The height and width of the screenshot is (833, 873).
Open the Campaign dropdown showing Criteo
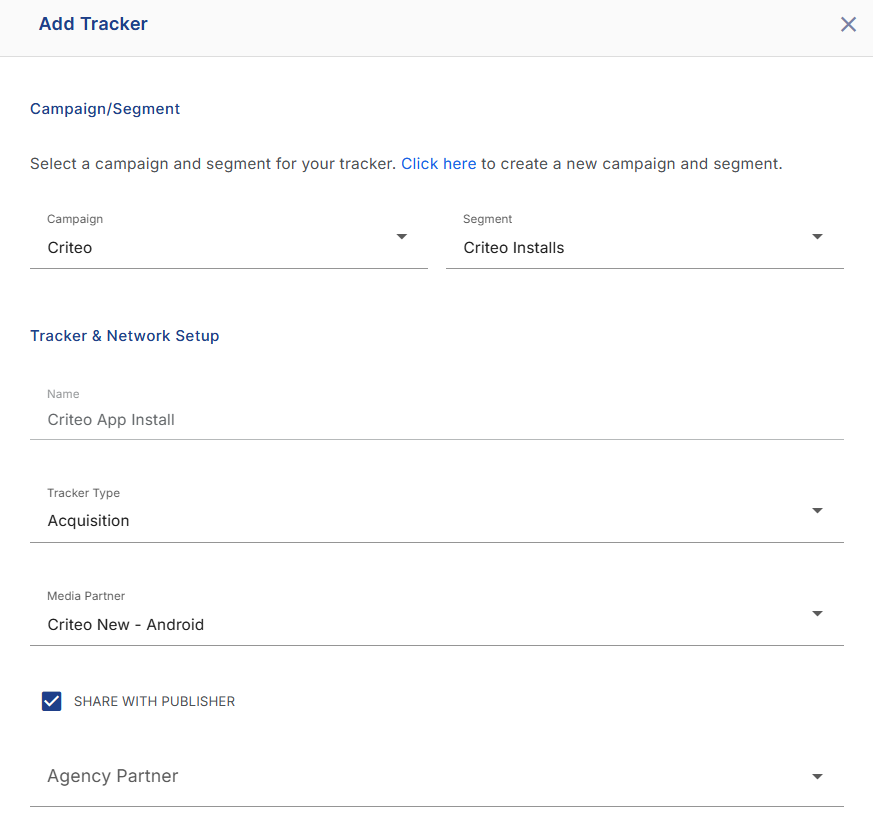228,238
